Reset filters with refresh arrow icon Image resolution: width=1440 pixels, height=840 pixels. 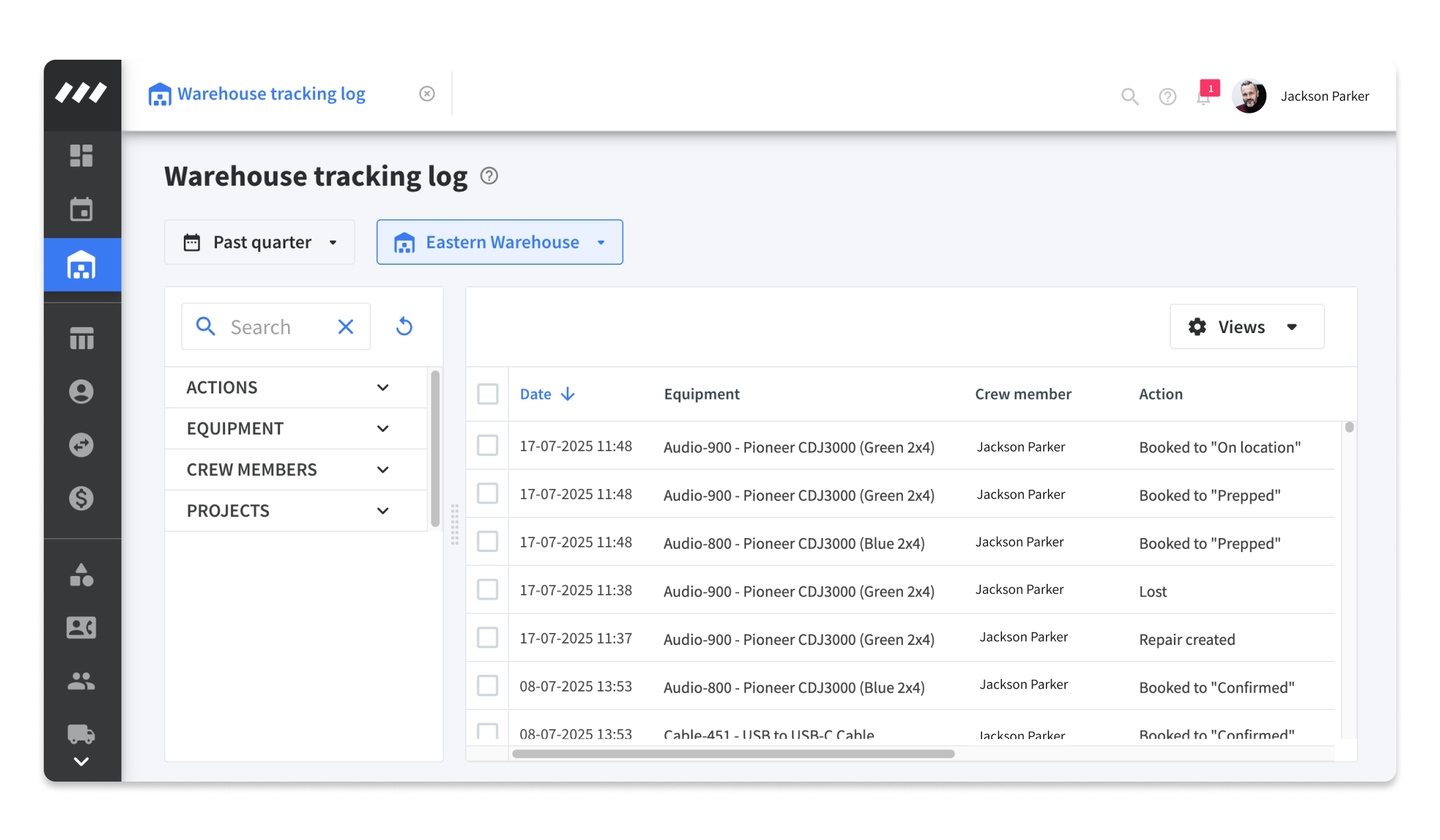click(x=404, y=326)
